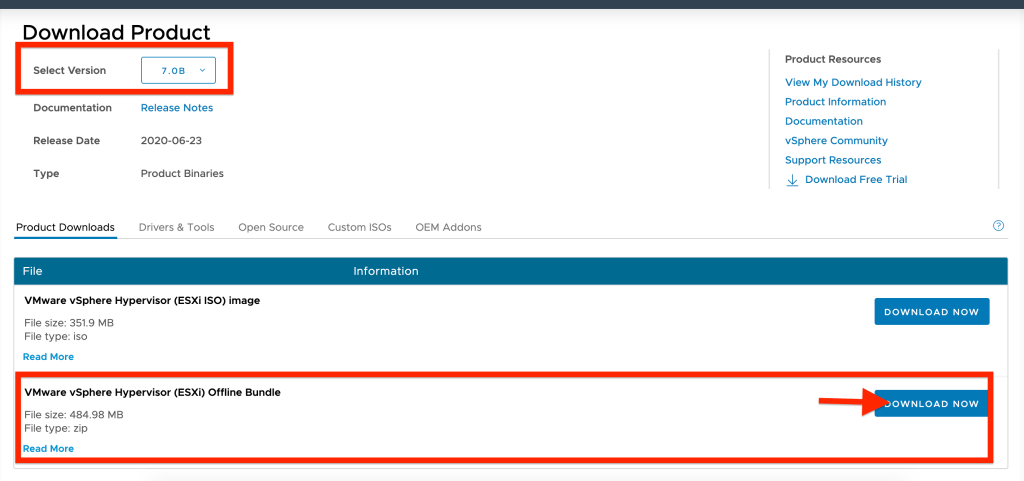Open Documentation under Product Resources
This screenshot has height=481, width=1024.
click(823, 121)
